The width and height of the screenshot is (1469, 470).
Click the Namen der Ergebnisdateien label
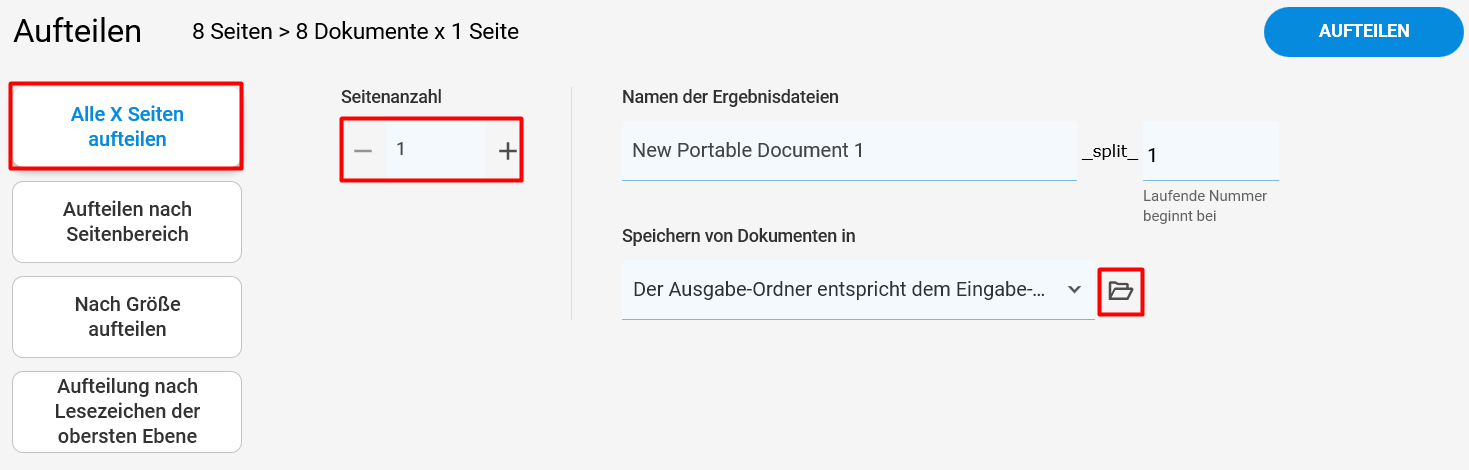[730, 97]
